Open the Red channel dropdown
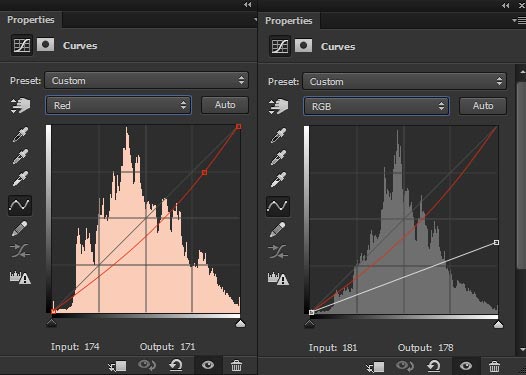Screen dimensions: 526x375 click(118, 105)
